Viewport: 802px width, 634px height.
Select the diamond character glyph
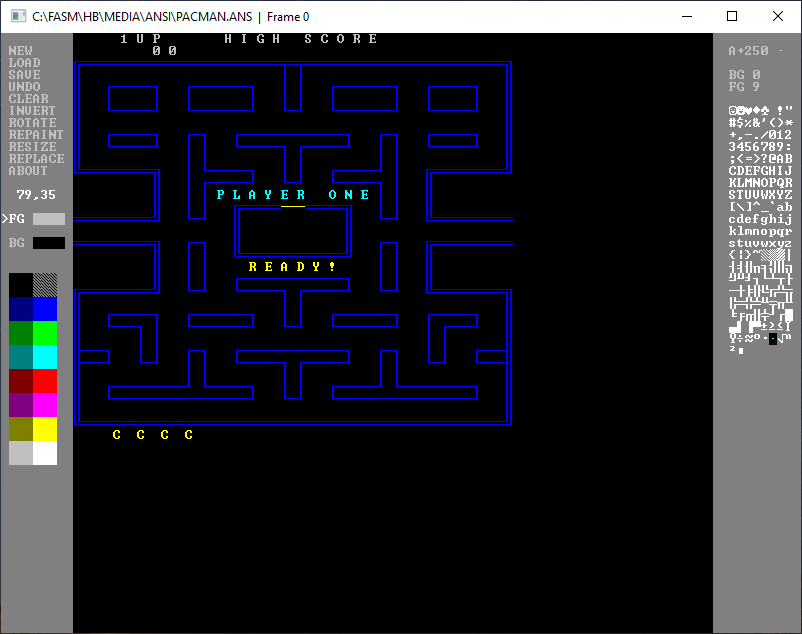(756, 110)
